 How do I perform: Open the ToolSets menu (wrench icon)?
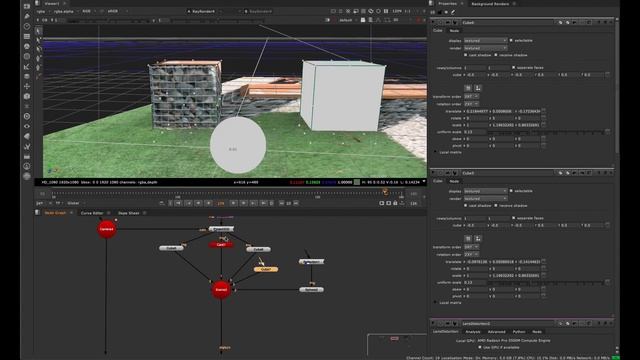27,146
